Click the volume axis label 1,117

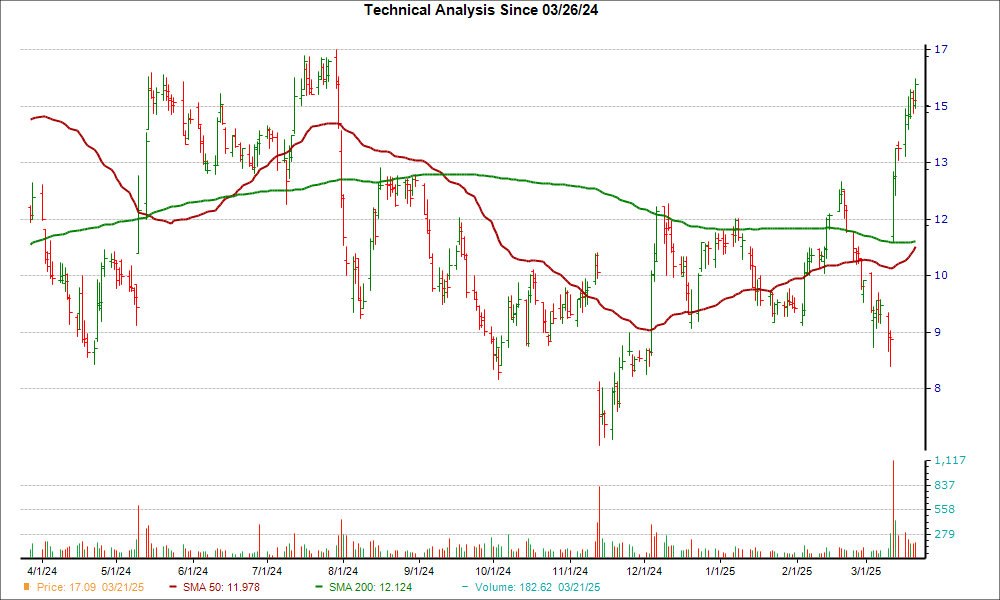[950, 460]
